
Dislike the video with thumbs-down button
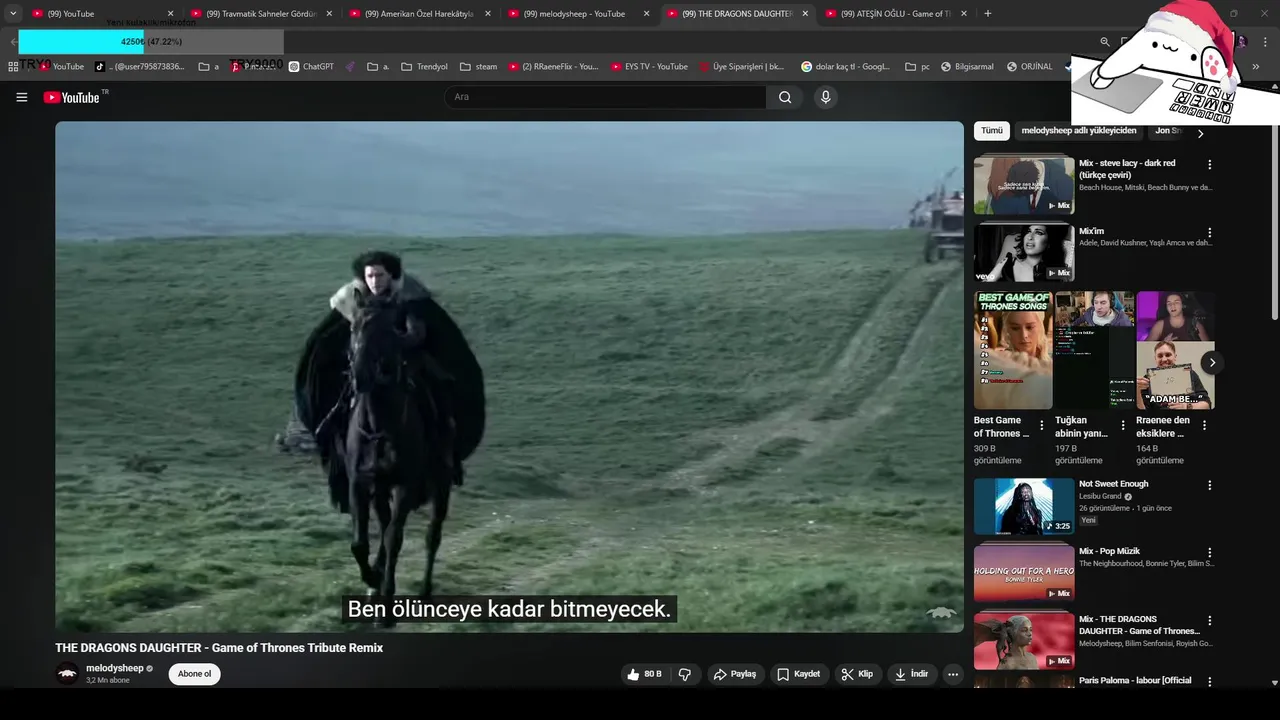pyautogui.click(x=685, y=674)
